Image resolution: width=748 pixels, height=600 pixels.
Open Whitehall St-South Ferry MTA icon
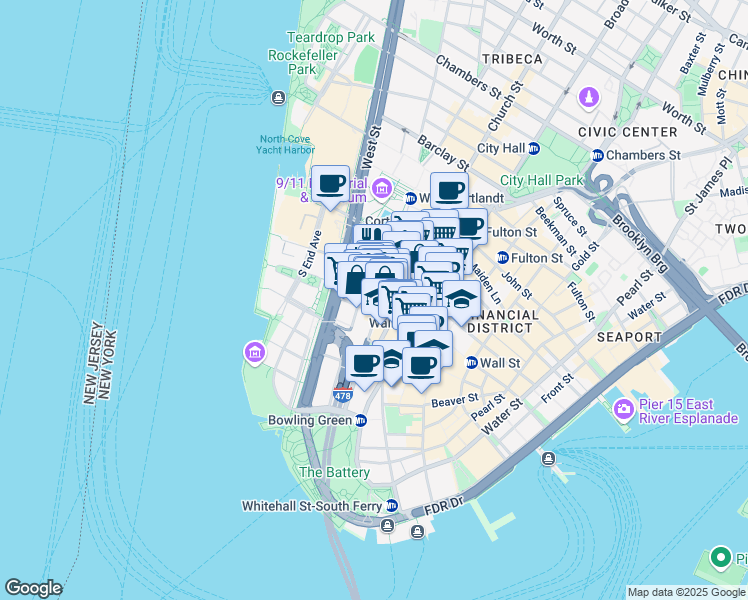(392, 506)
